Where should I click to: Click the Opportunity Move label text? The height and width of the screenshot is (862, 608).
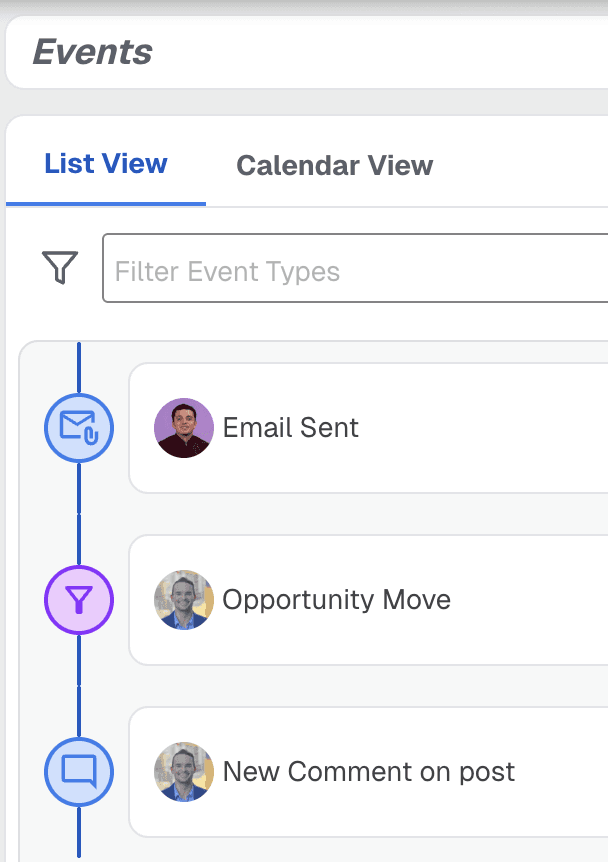[x=337, y=600]
